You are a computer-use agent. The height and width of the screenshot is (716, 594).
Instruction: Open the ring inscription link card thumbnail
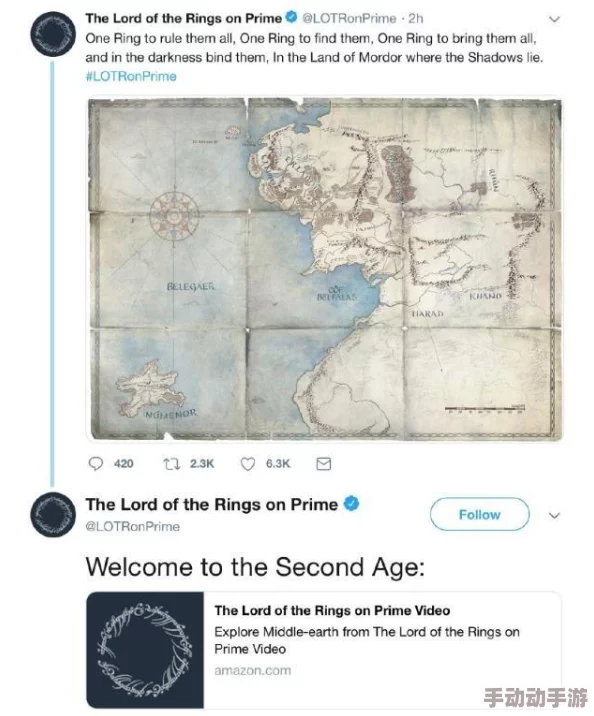[145, 650]
